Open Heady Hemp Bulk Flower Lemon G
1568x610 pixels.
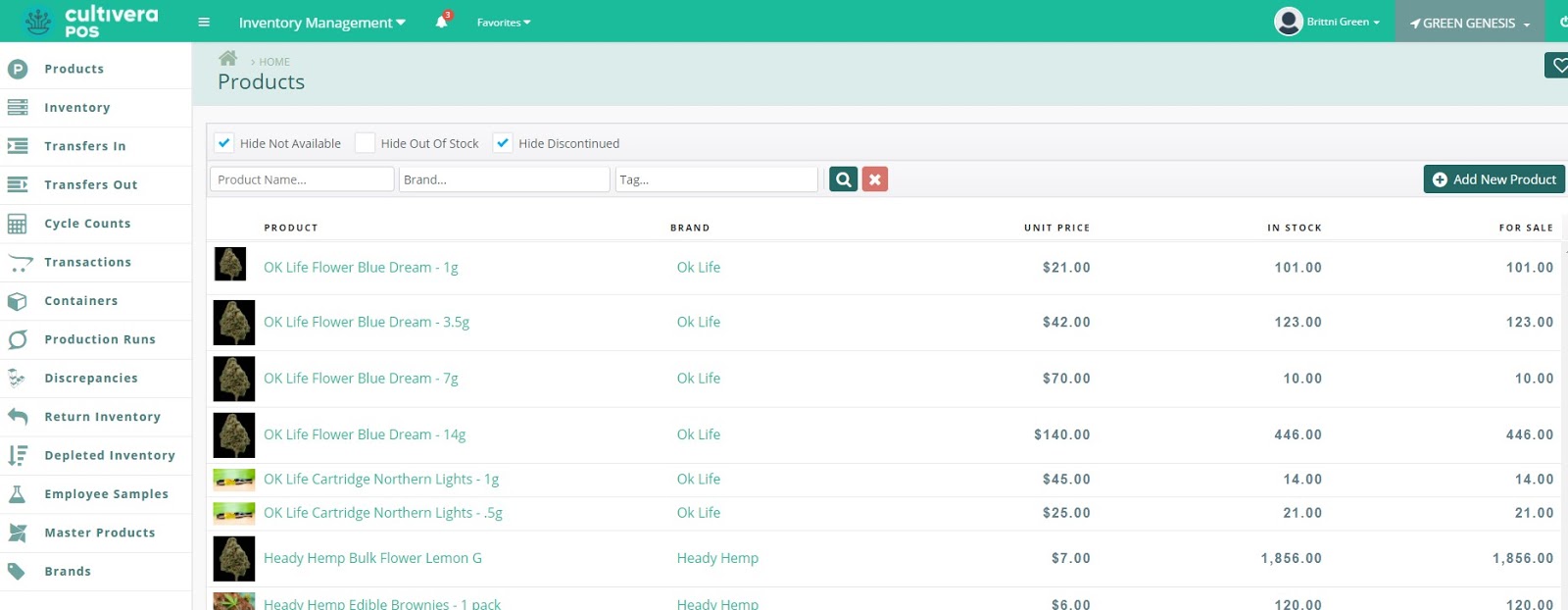(x=372, y=558)
